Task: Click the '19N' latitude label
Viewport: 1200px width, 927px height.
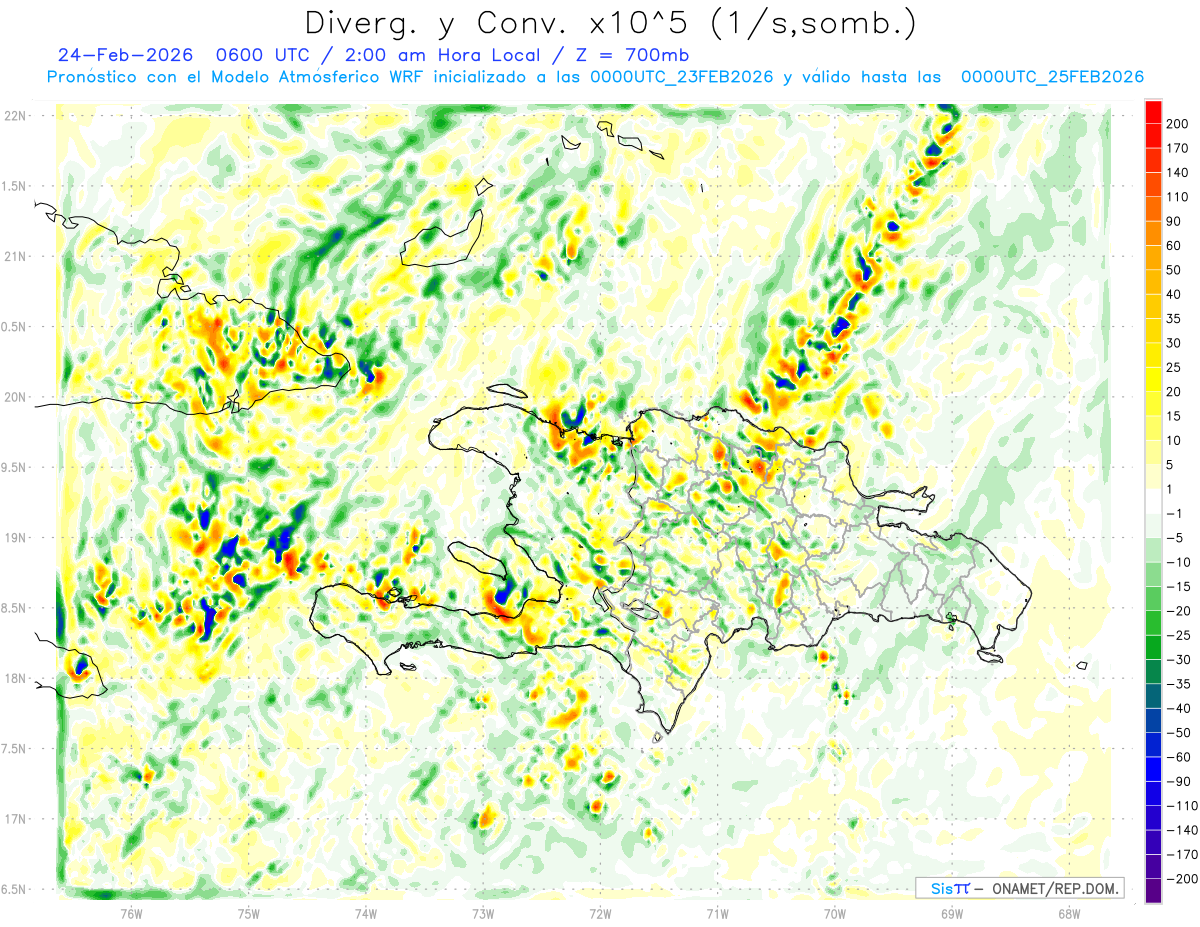Action: [15, 538]
